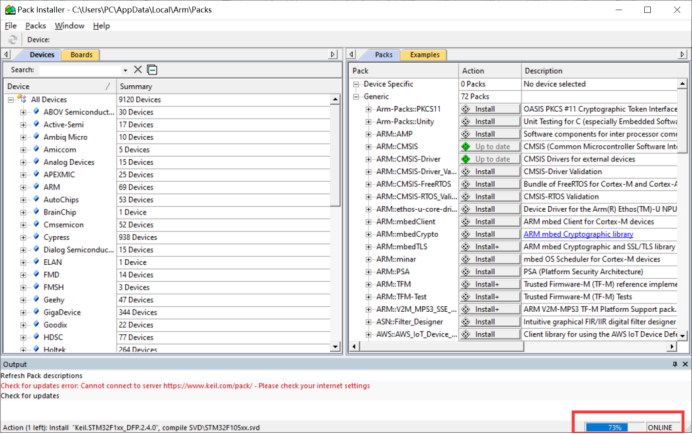The width and height of the screenshot is (692, 434).
Task: Click the Pack Installer app icon in title bar
Action: point(10,10)
